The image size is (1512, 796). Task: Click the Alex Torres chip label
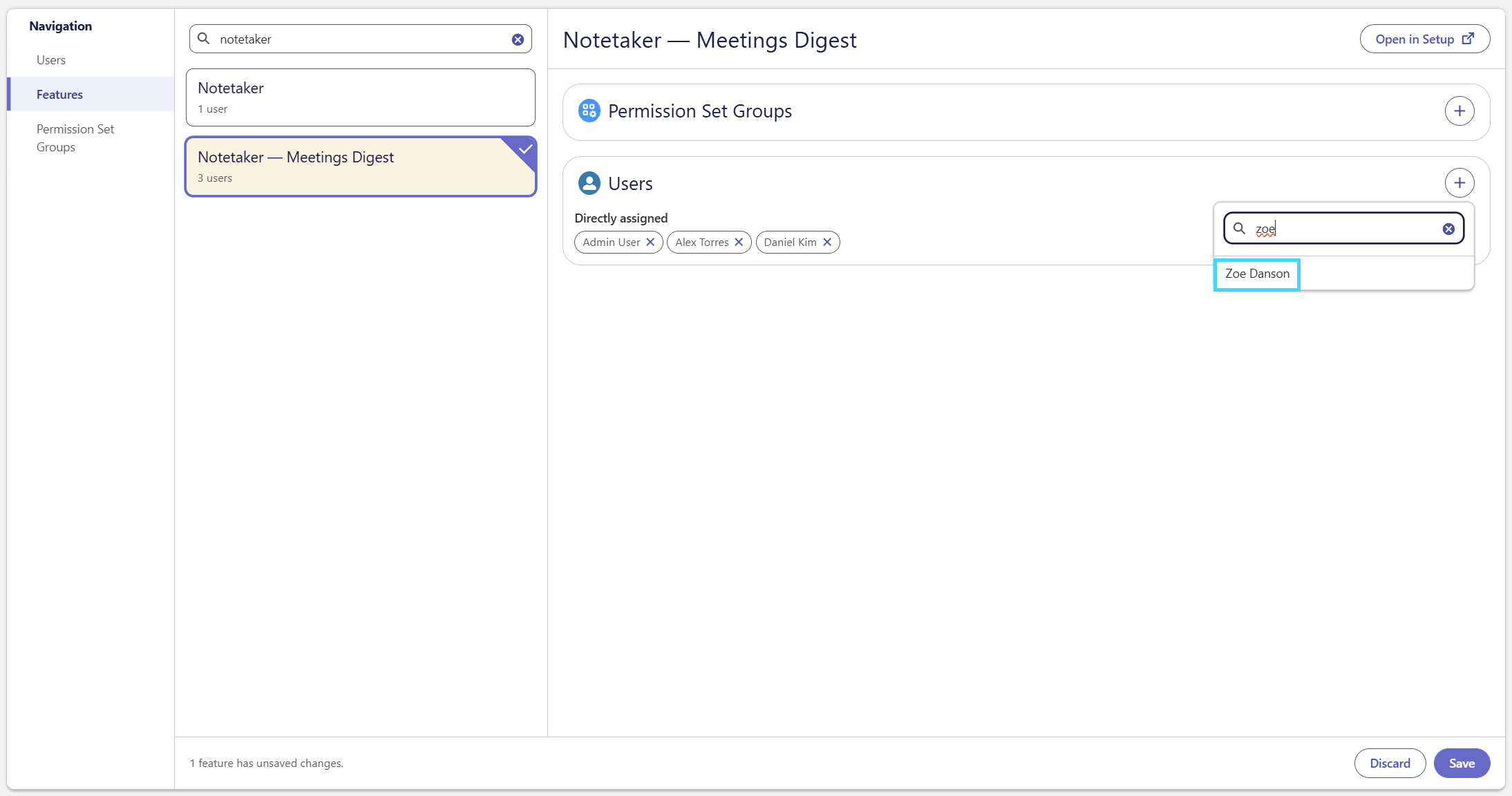pyautogui.click(x=701, y=243)
